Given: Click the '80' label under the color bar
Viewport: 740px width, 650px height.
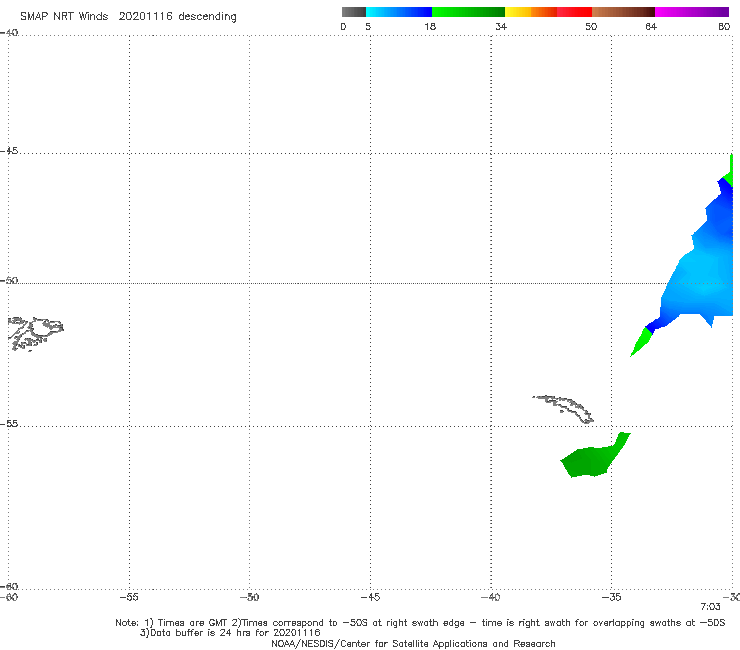Looking at the screenshot, I should click(724, 26).
